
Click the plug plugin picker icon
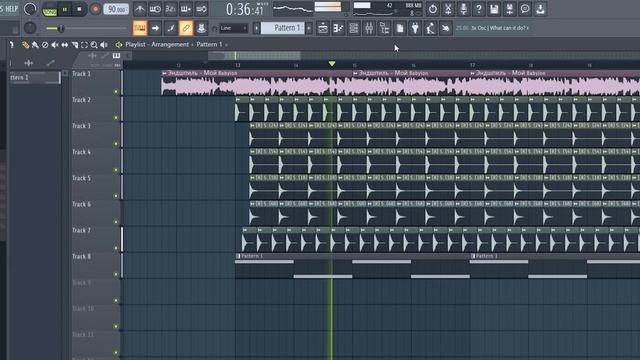pyautogui.click(x=415, y=28)
